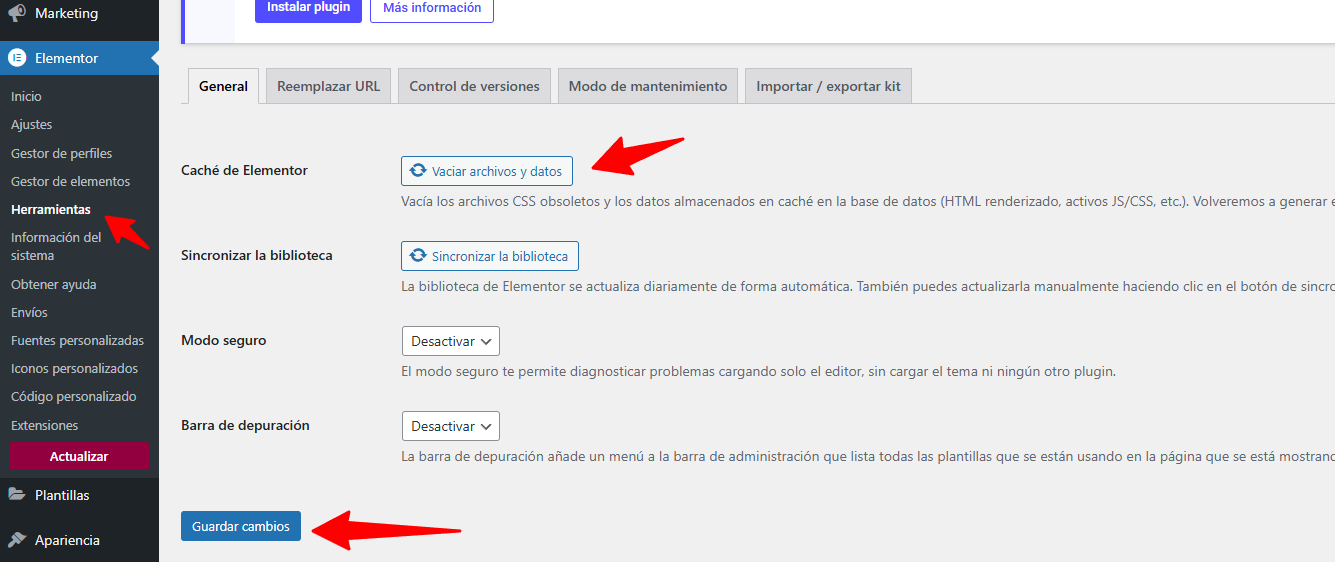Open the Importar / exportar kit tab
1335x562 pixels.
tap(828, 86)
